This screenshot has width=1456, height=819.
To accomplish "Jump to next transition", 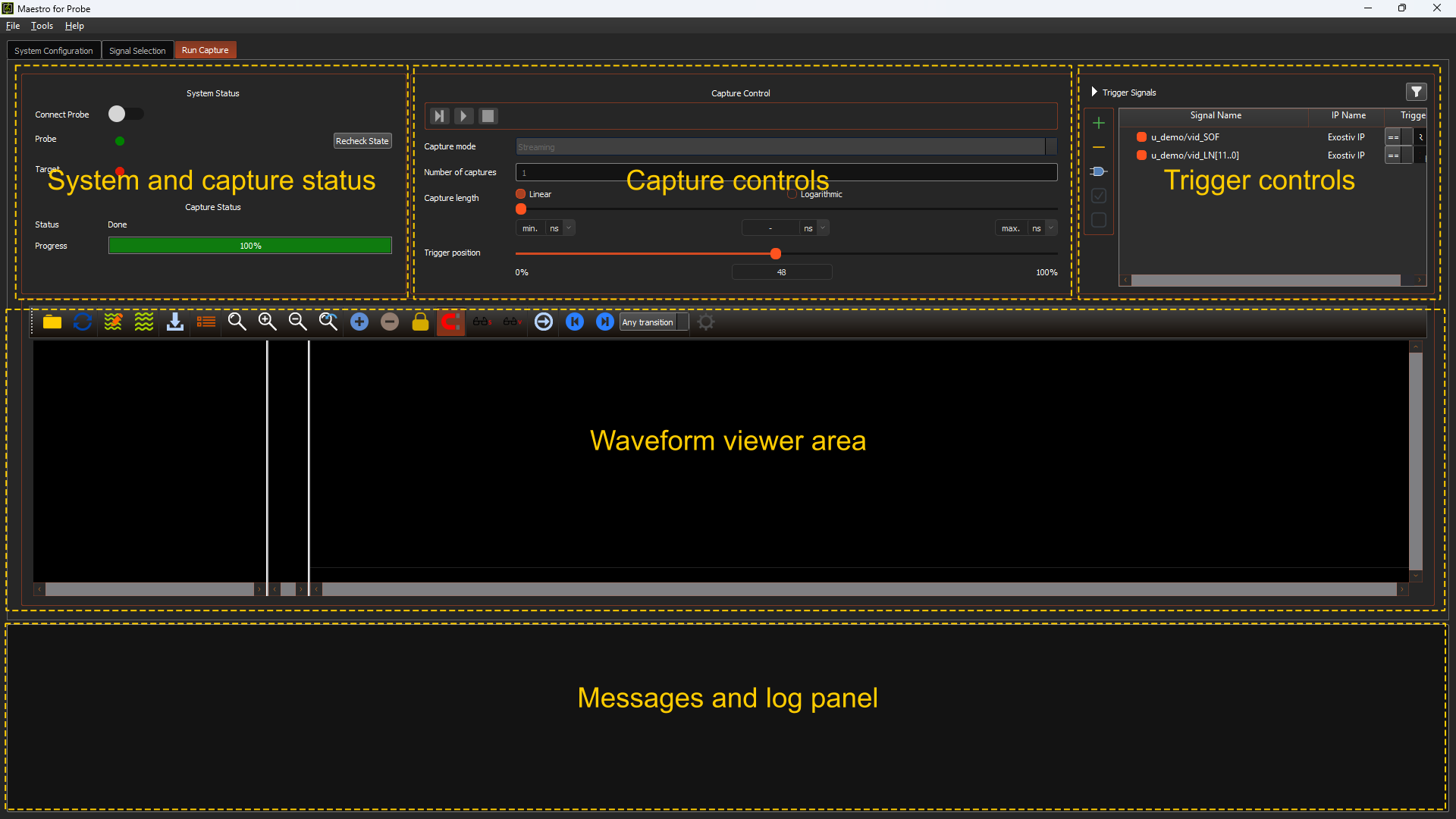I will (x=604, y=322).
